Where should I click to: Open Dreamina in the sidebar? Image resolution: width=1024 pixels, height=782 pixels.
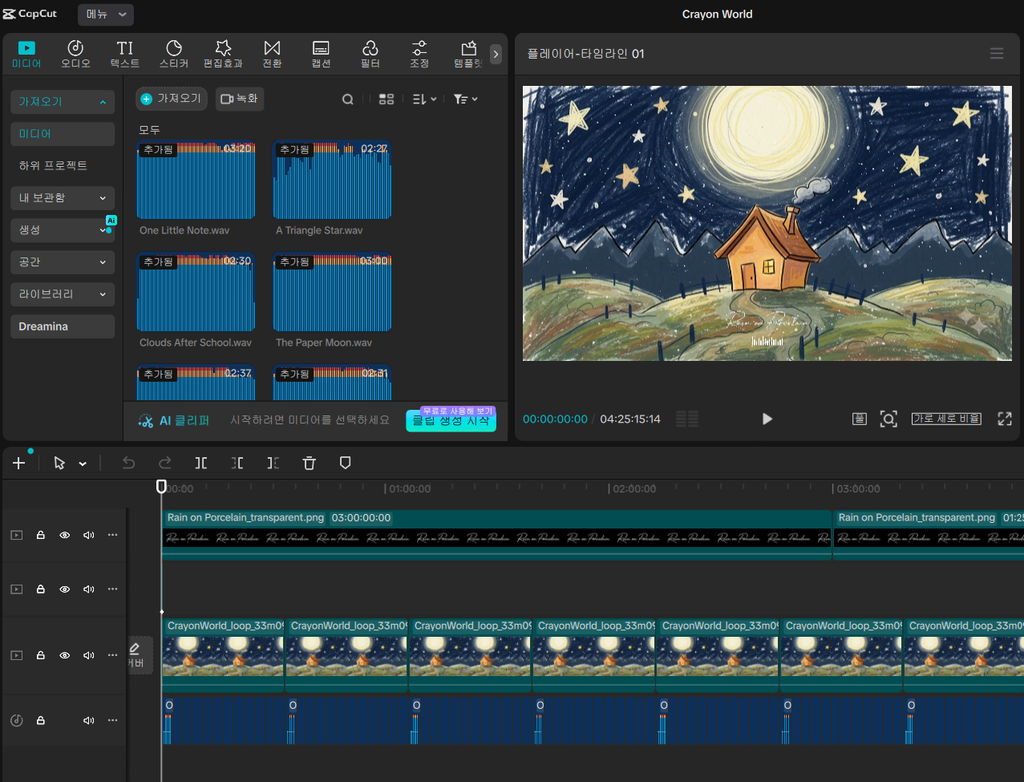click(x=63, y=326)
